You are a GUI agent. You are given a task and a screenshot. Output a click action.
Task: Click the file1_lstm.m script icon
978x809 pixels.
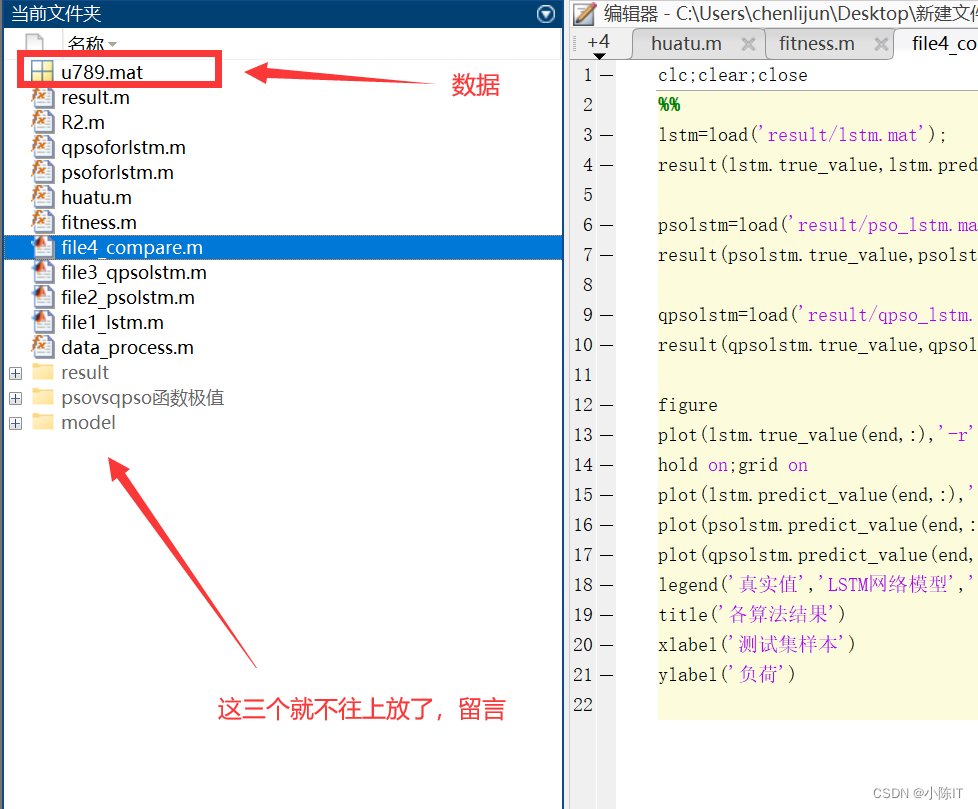click(42, 322)
